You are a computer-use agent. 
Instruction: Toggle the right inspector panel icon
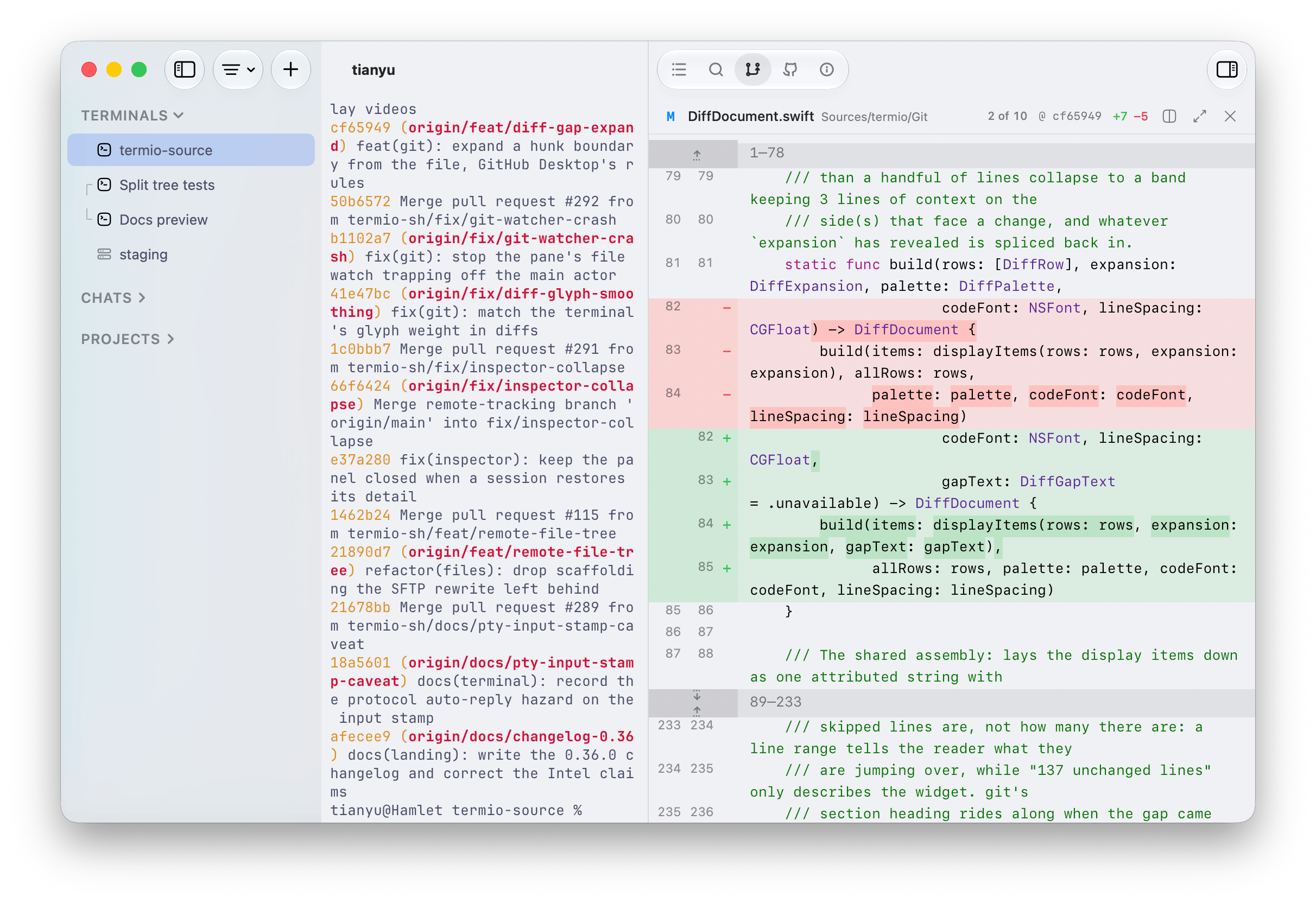pyautogui.click(x=1226, y=69)
